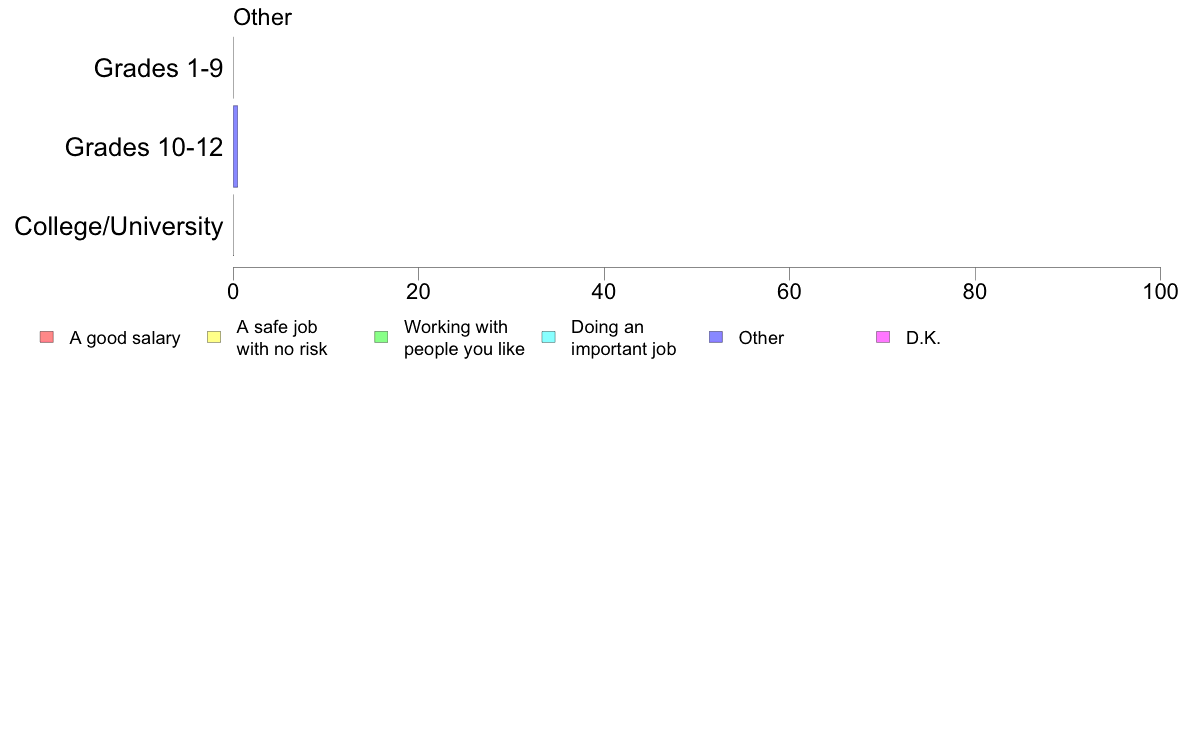Click the Working with people you like label
Screen dimensions: 1188x736
pyautogui.click(x=464, y=338)
